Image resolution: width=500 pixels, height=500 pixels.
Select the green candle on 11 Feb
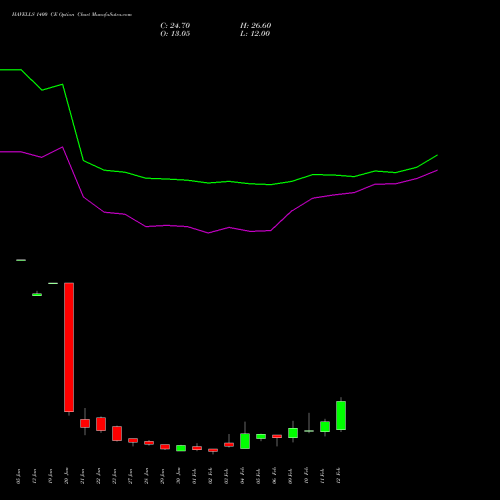click(x=325, y=427)
